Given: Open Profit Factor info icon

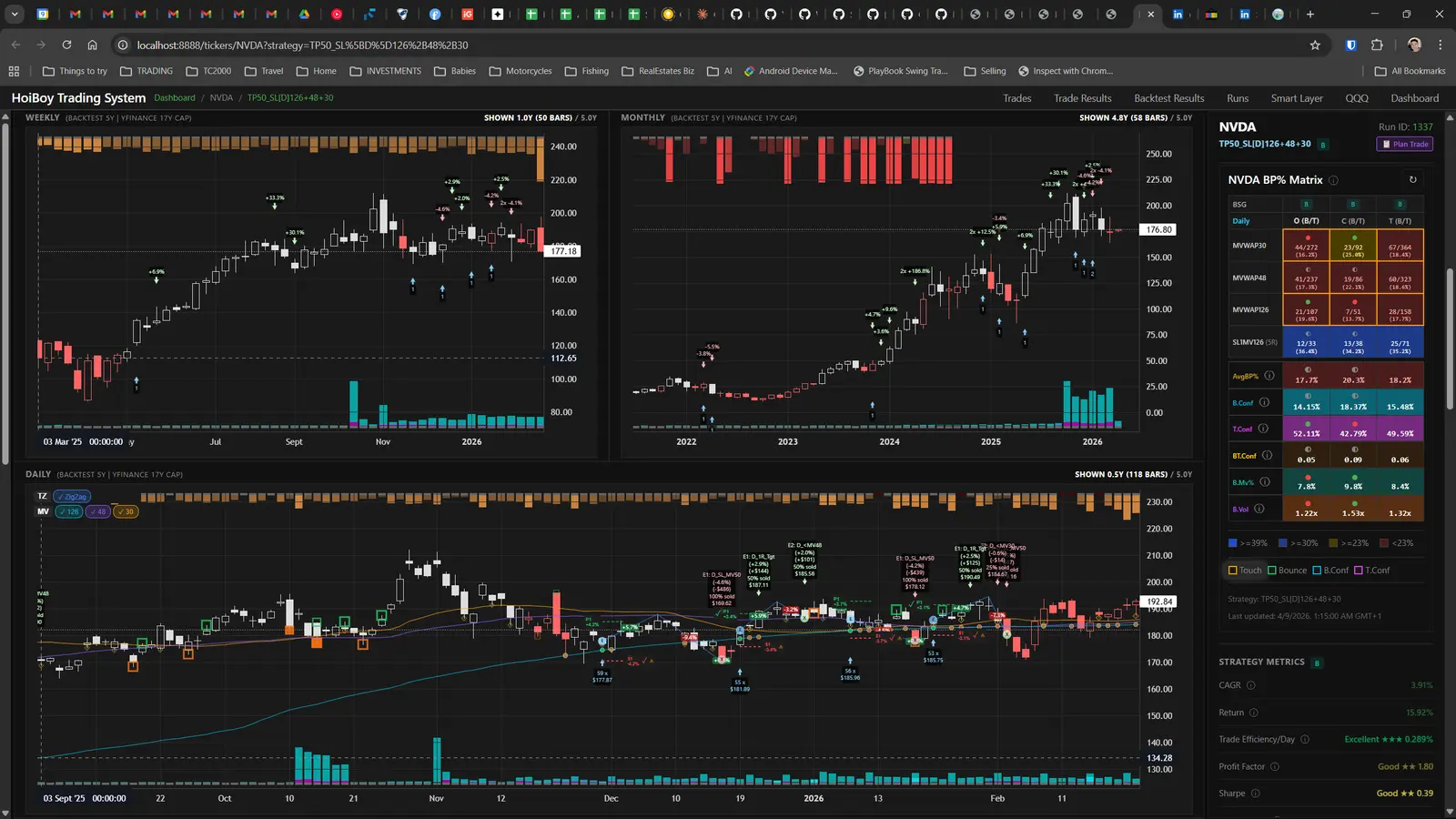Looking at the screenshot, I should coord(1275,767).
